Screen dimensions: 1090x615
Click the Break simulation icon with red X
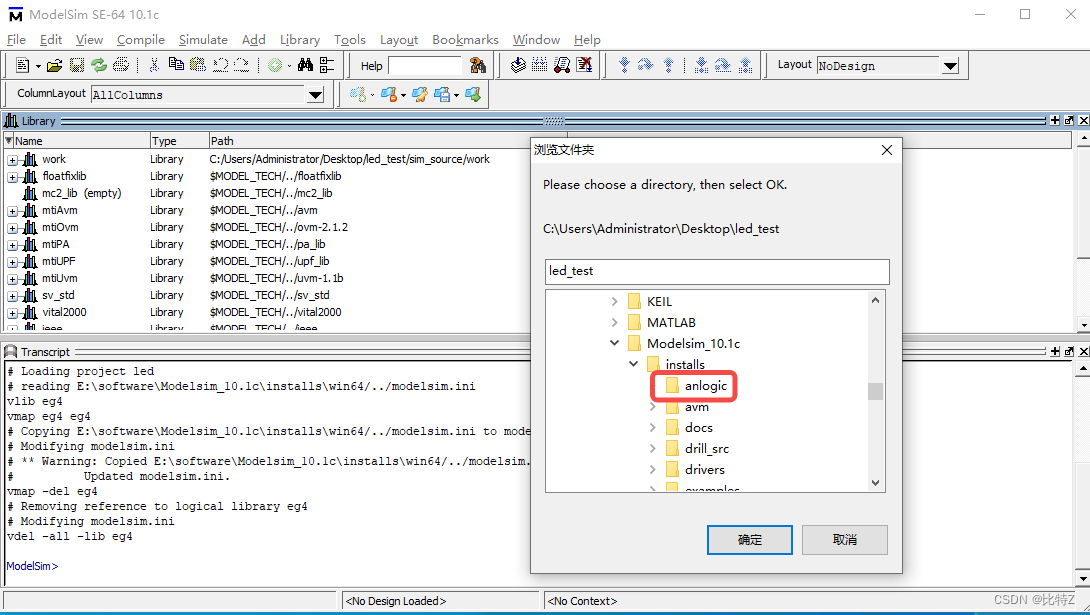pyautogui.click(x=584, y=65)
